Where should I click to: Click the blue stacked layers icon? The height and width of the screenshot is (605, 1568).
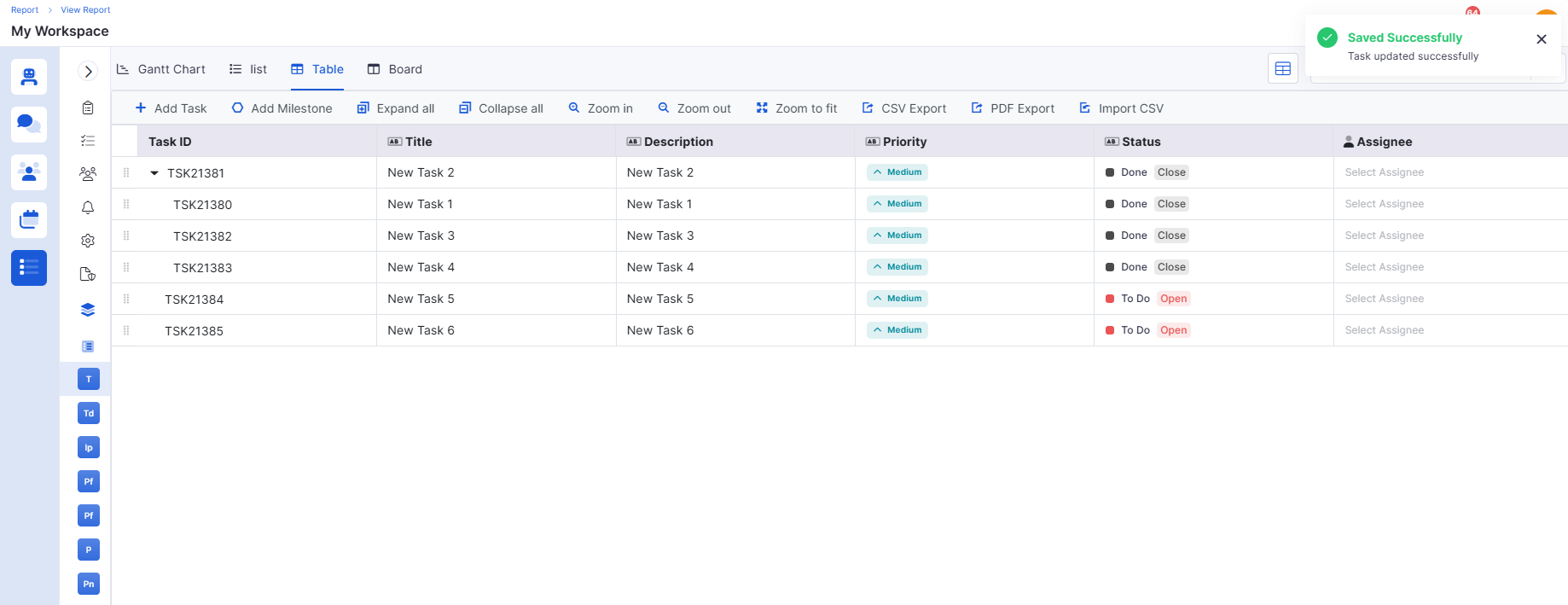88,310
